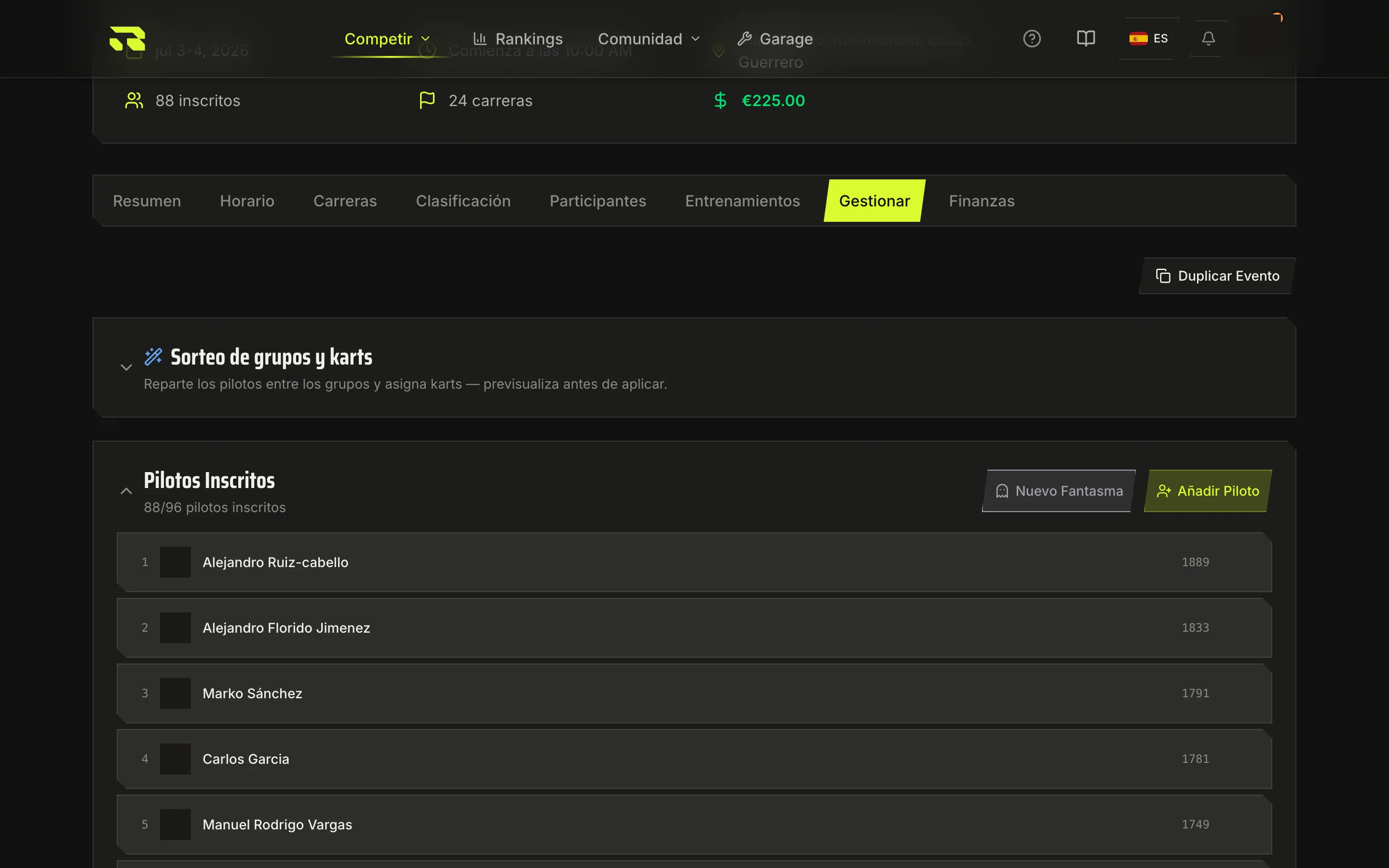Click the 24 carreras text

click(x=491, y=100)
